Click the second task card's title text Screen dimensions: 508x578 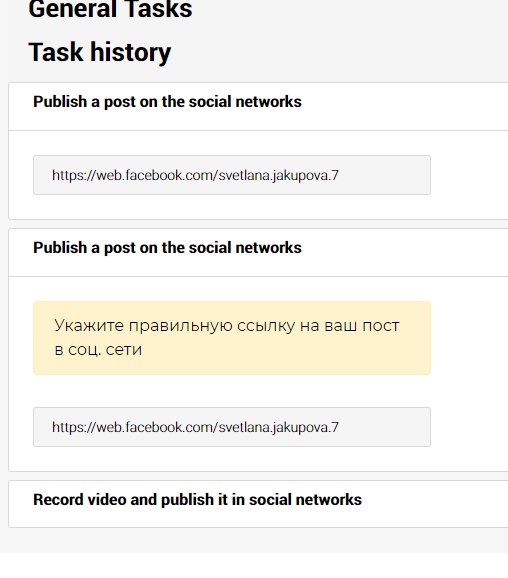point(167,248)
